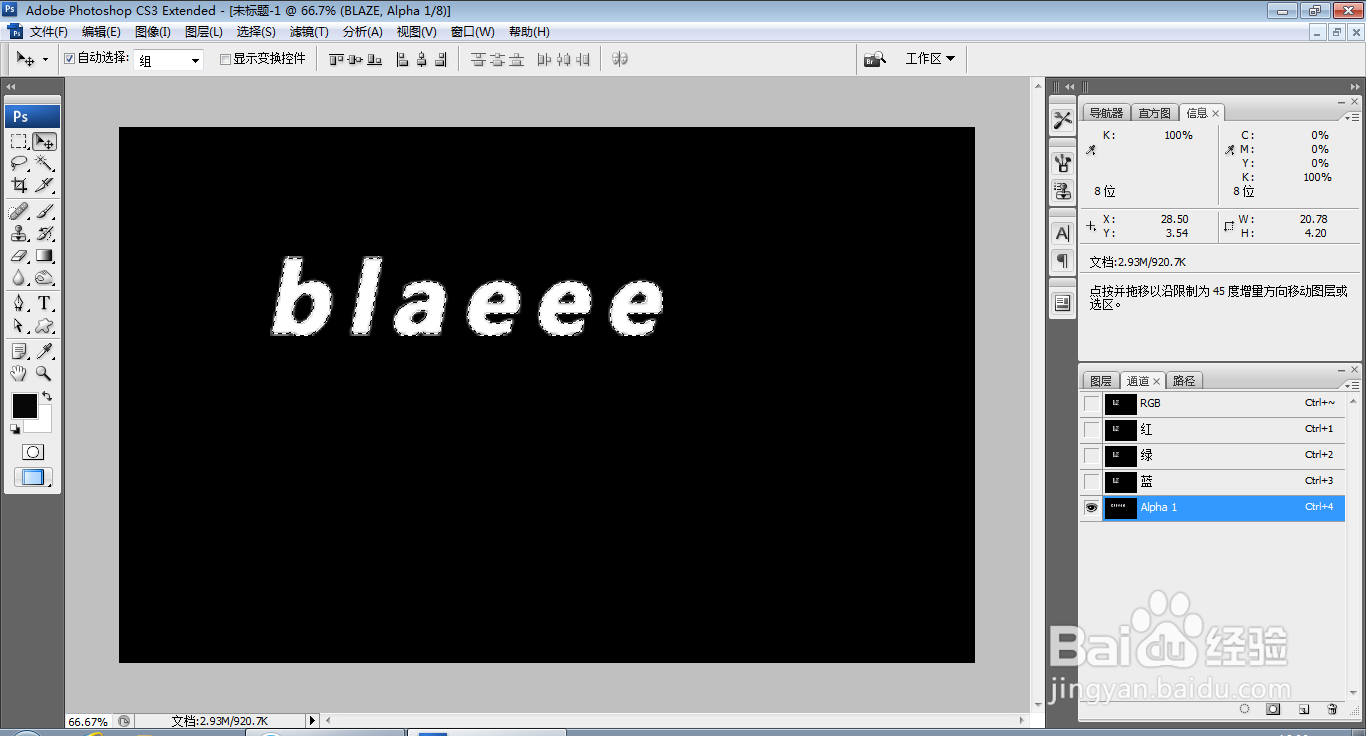This screenshot has width=1366, height=736.
Task: Select the Gradient tool
Action: 44,256
